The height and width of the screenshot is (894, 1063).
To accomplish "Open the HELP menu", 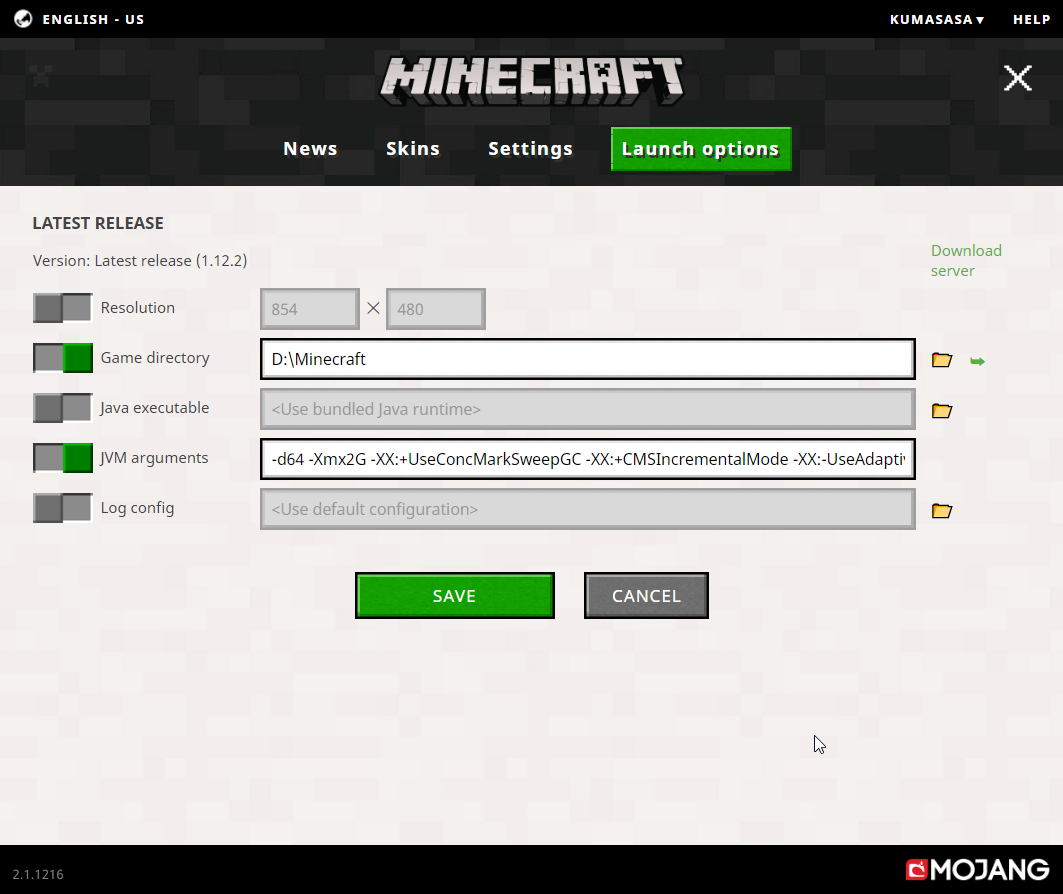I will click(x=1031, y=20).
